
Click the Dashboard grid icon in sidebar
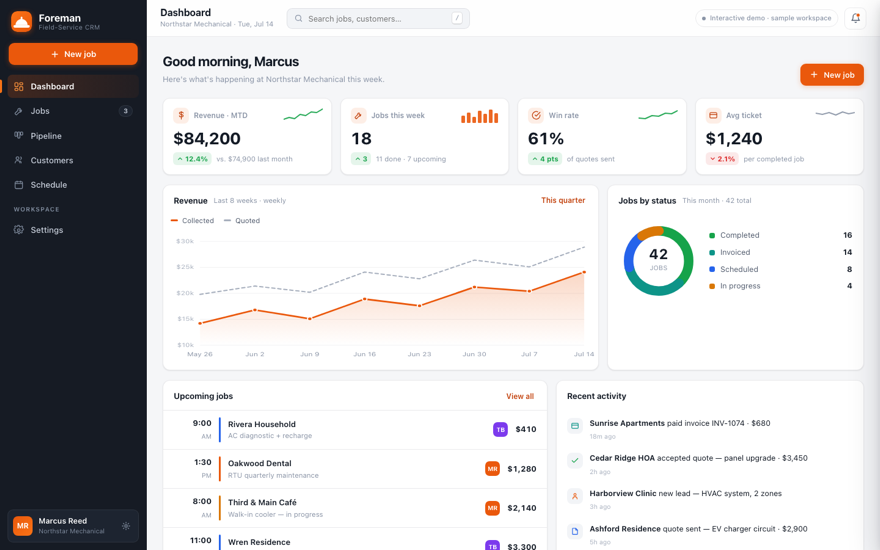pyautogui.click(x=19, y=86)
